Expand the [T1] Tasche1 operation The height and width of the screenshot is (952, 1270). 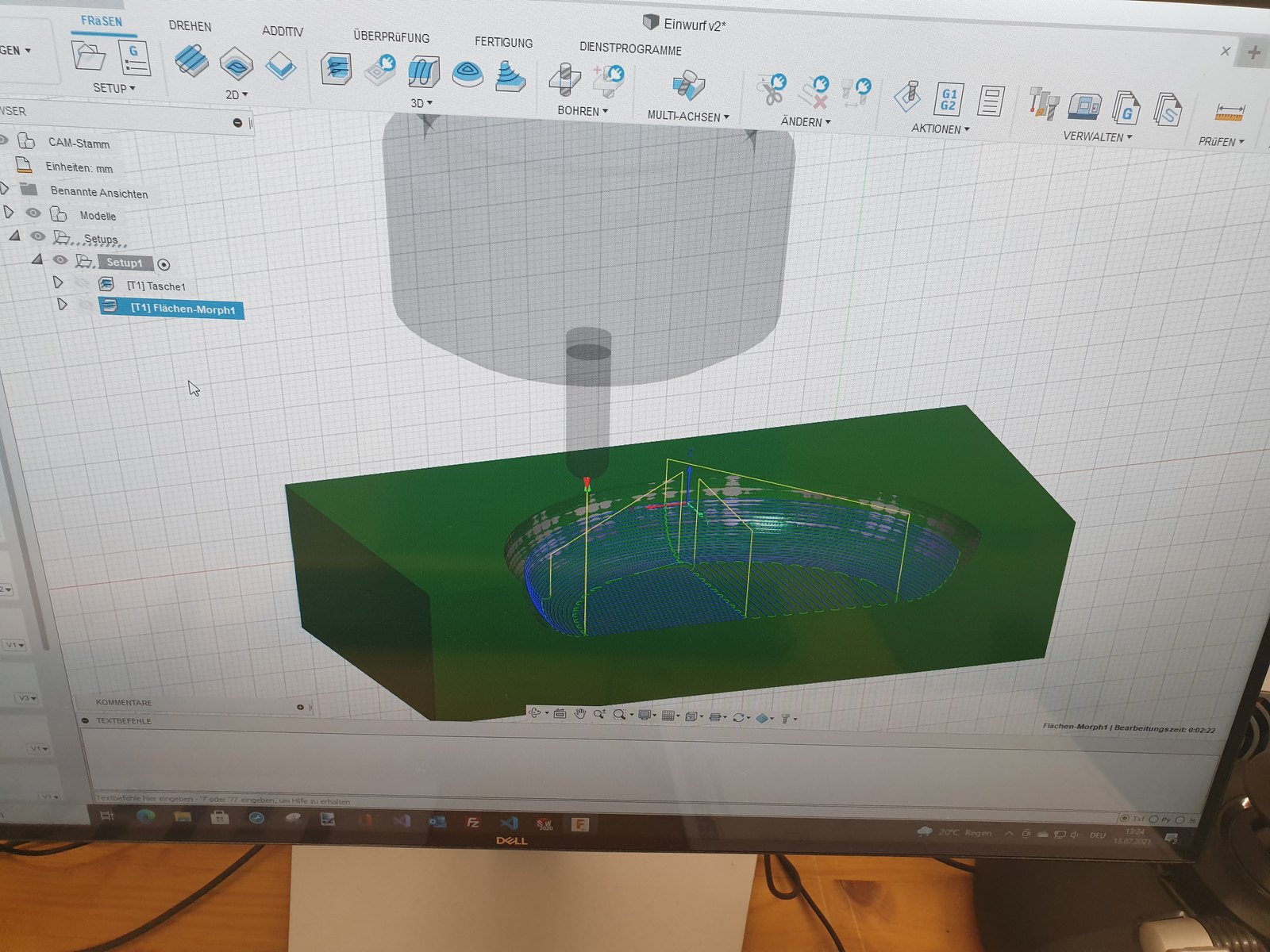coord(58,282)
